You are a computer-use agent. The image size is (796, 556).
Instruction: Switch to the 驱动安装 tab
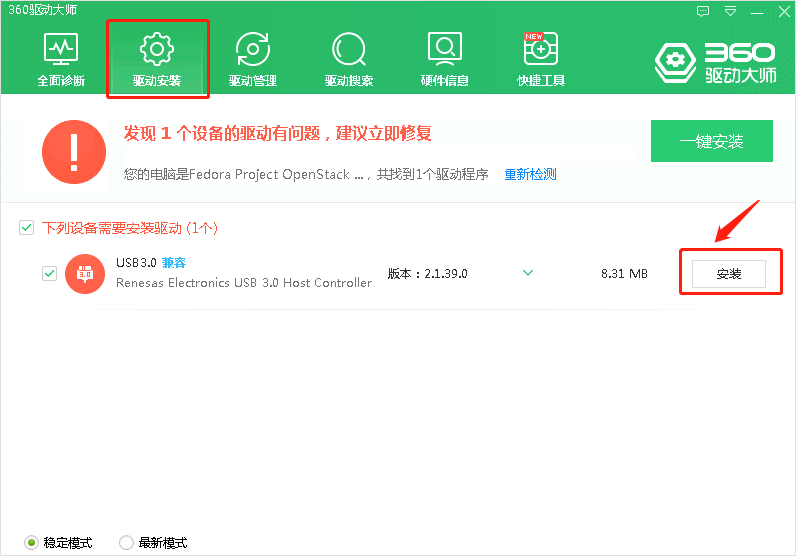click(157, 59)
